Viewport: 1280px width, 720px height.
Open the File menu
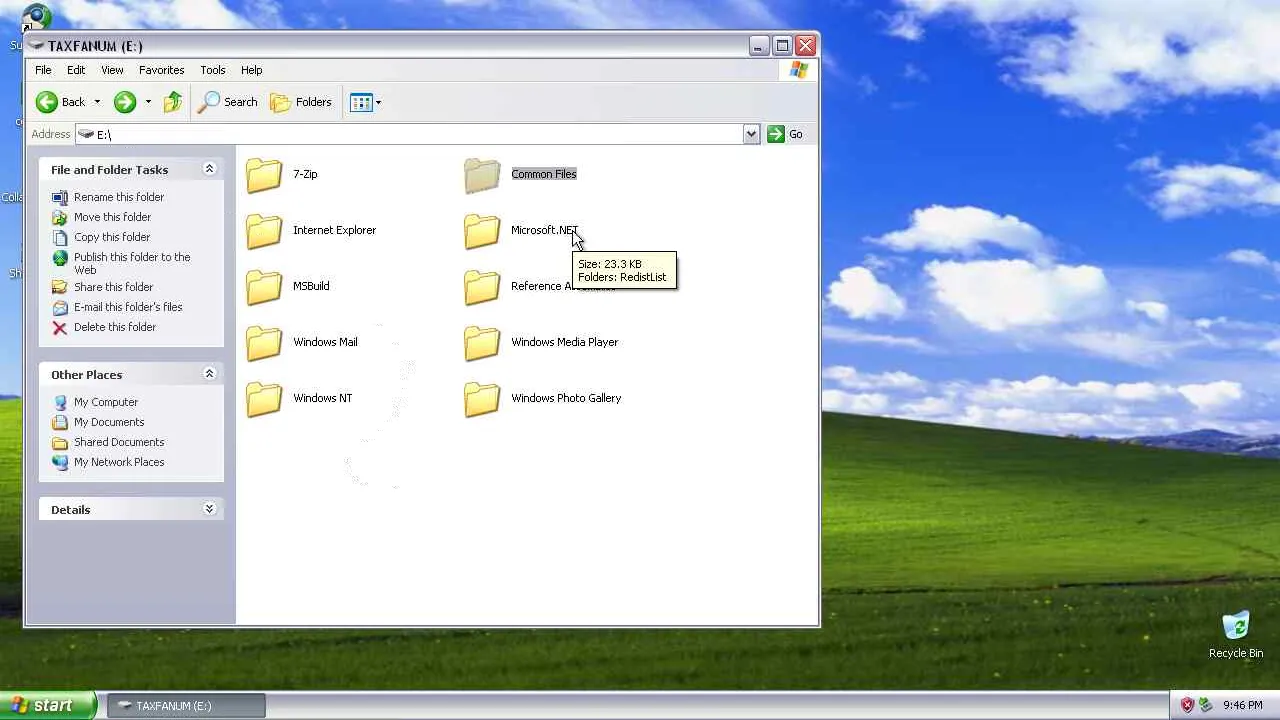click(x=43, y=70)
